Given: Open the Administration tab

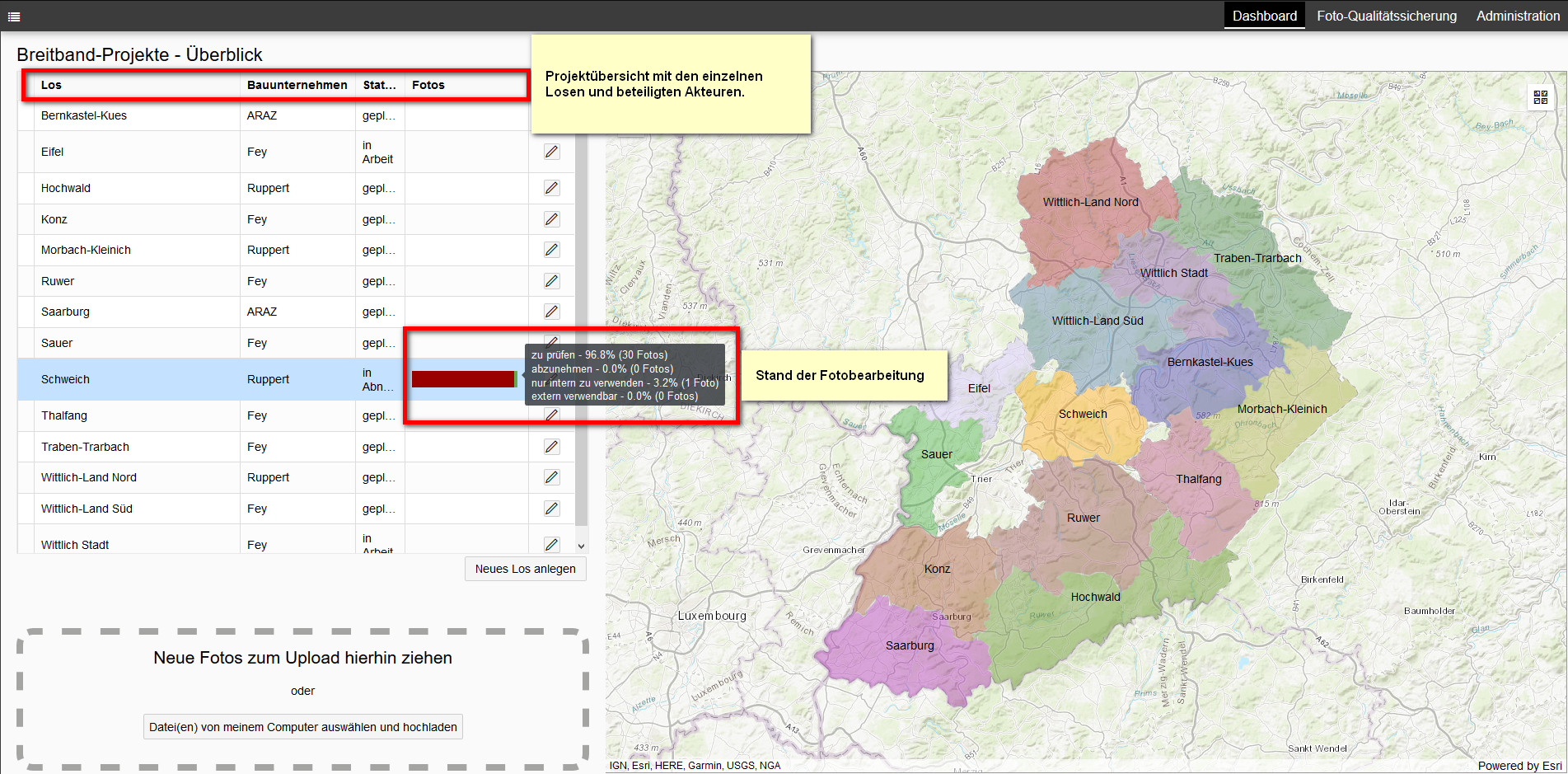Looking at the screenshot, I should [1518, 16].
